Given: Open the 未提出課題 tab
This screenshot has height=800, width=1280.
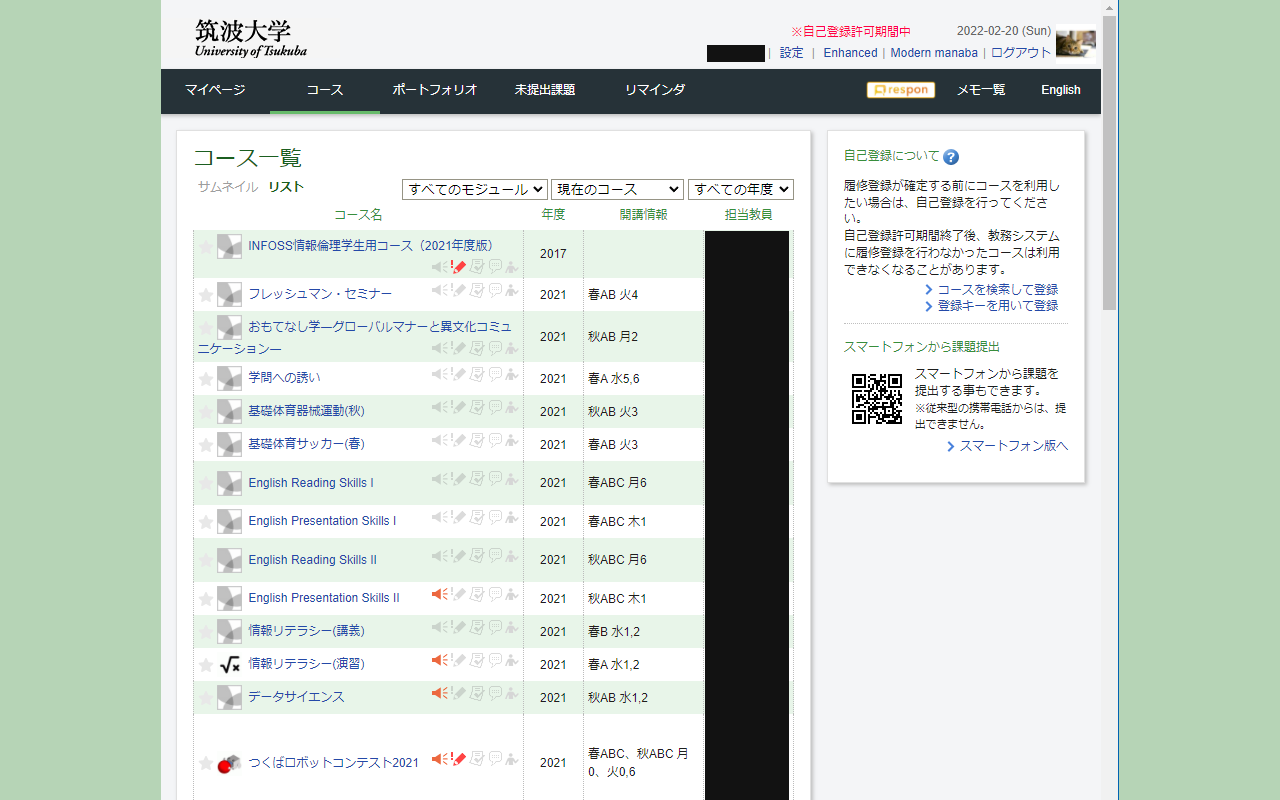Looking at the screenshot, I should tap(544, 90).
